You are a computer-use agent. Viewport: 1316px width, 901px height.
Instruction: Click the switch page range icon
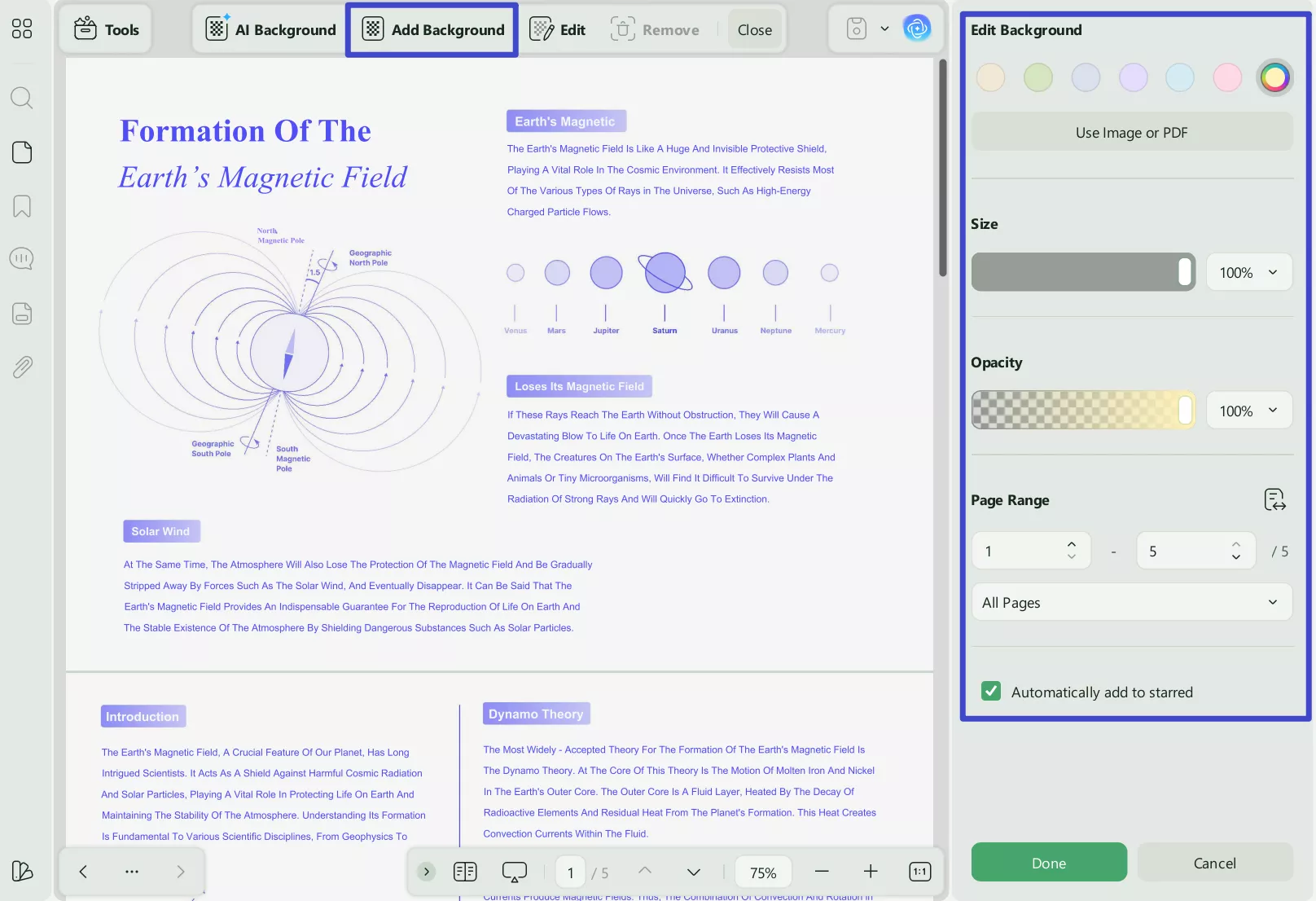click(x=1274, y=499)
